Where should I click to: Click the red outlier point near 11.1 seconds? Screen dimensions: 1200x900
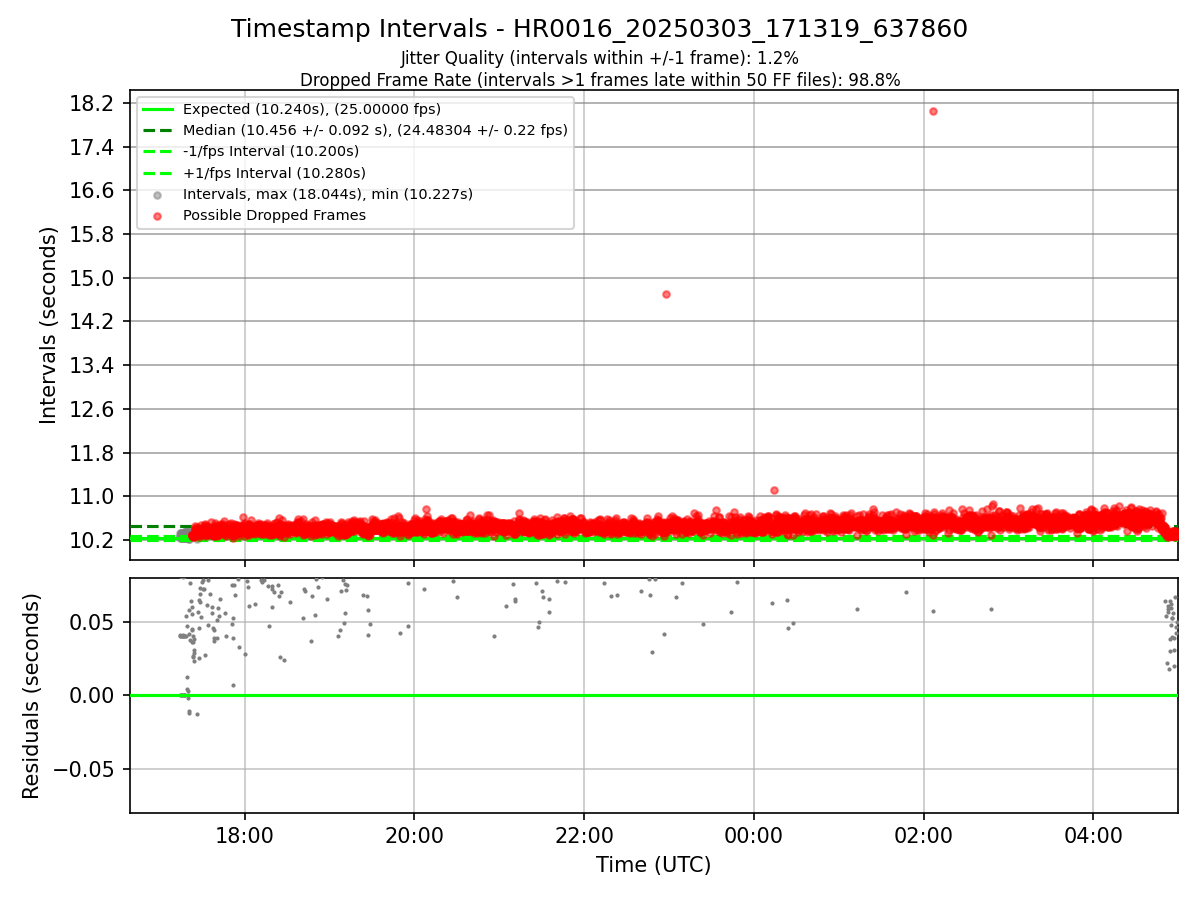point(774,490)
